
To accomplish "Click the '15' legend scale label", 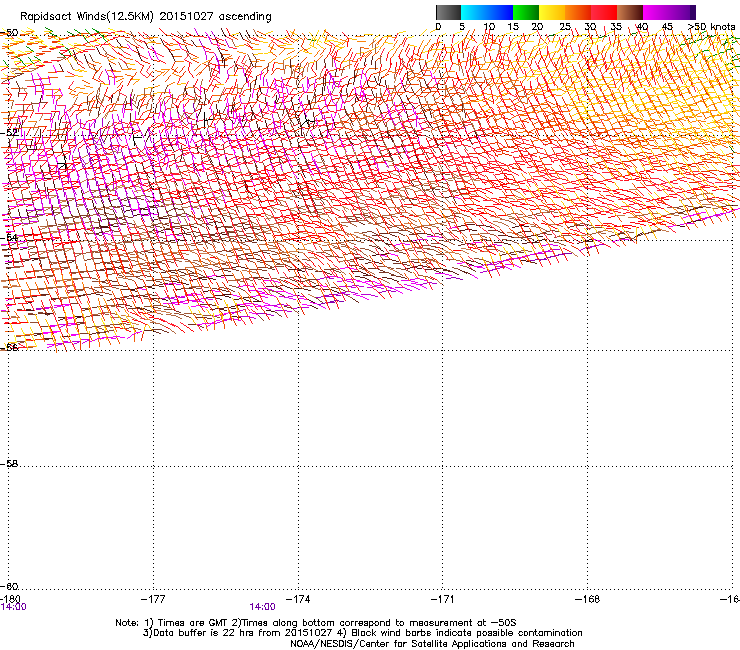I will 513,27.
